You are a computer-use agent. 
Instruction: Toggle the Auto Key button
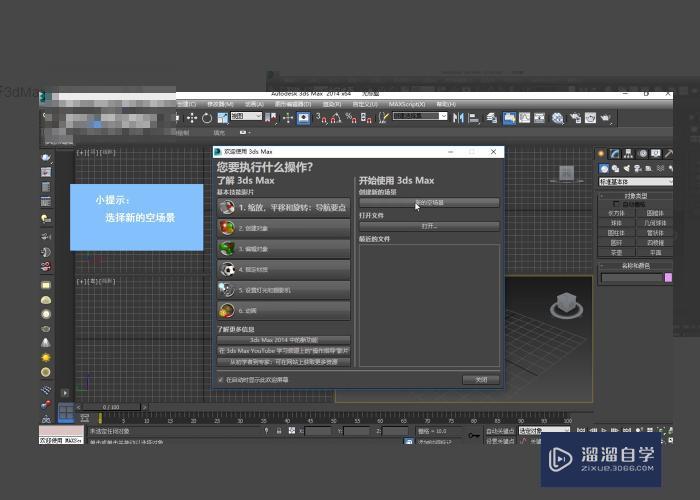pos(499,431)
